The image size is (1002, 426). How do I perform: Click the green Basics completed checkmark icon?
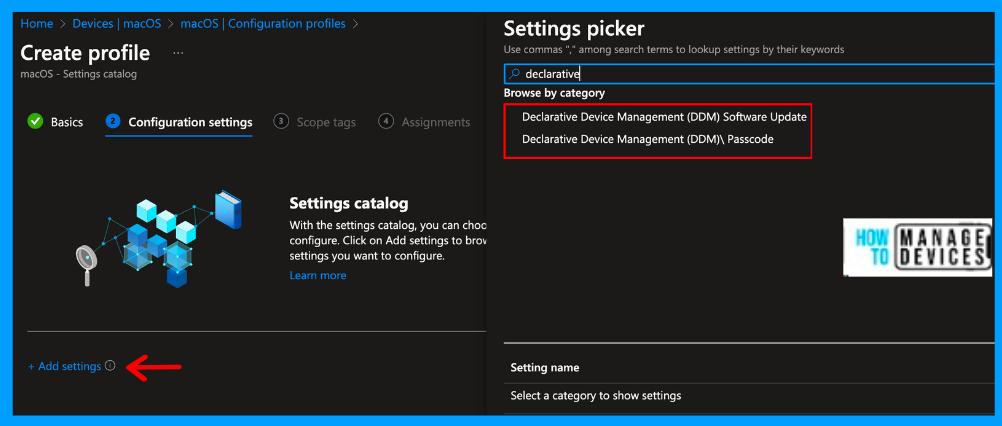[35, 121]
